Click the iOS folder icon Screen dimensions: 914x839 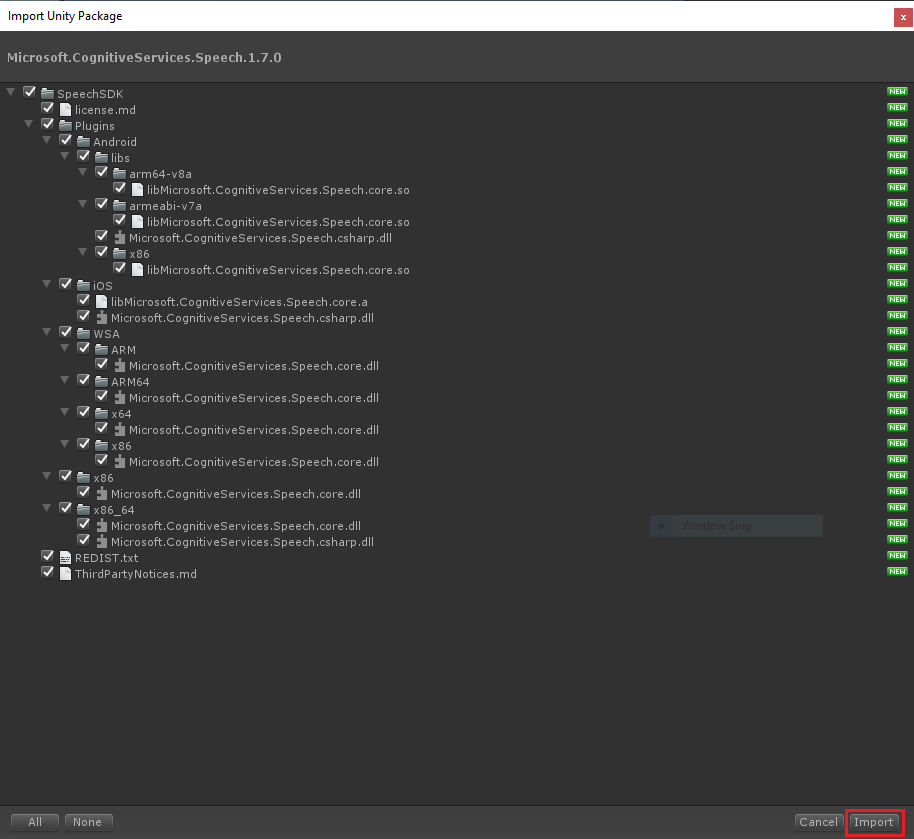83,286
